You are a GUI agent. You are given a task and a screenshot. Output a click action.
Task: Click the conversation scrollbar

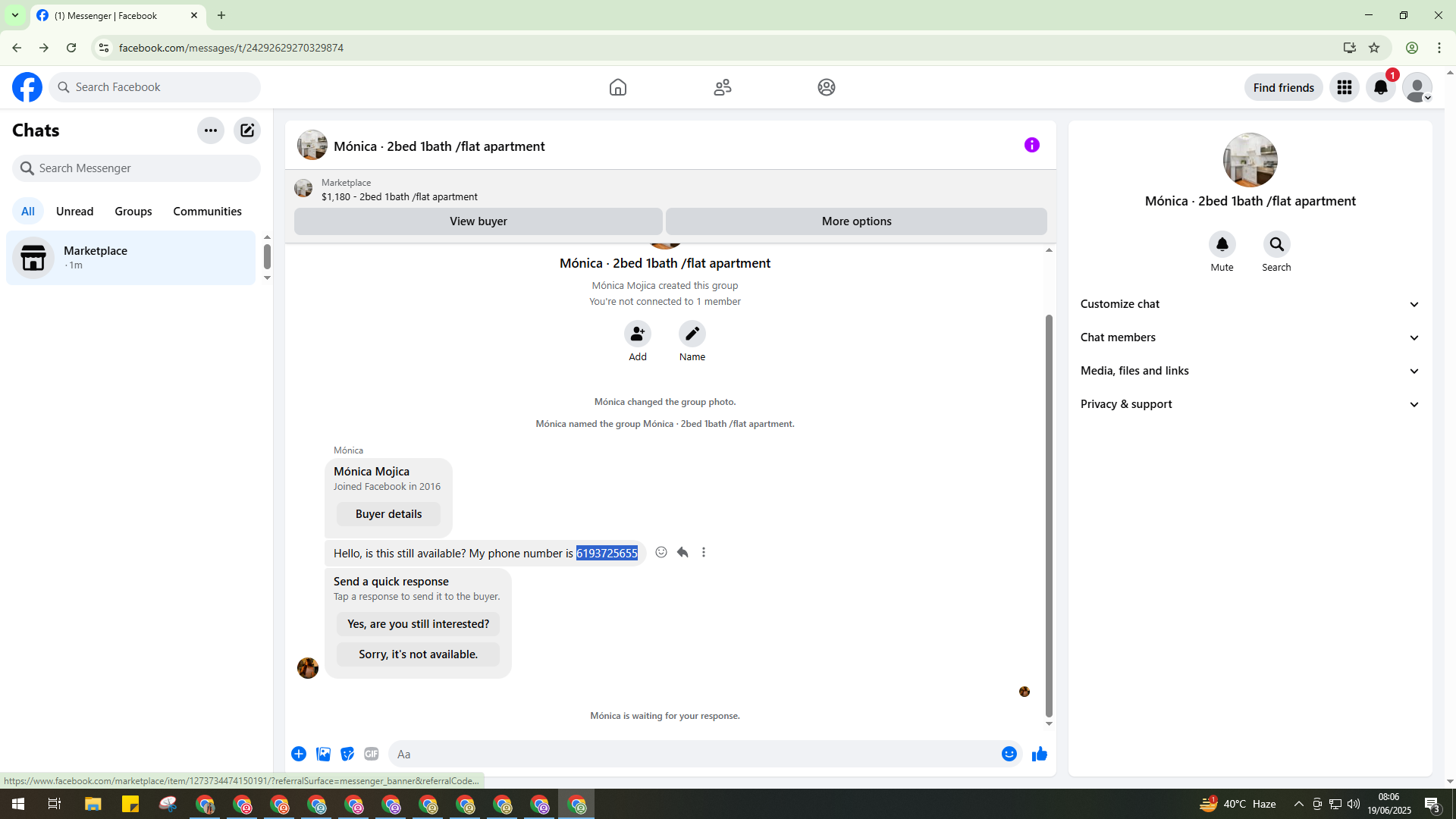click(1050, 516)
